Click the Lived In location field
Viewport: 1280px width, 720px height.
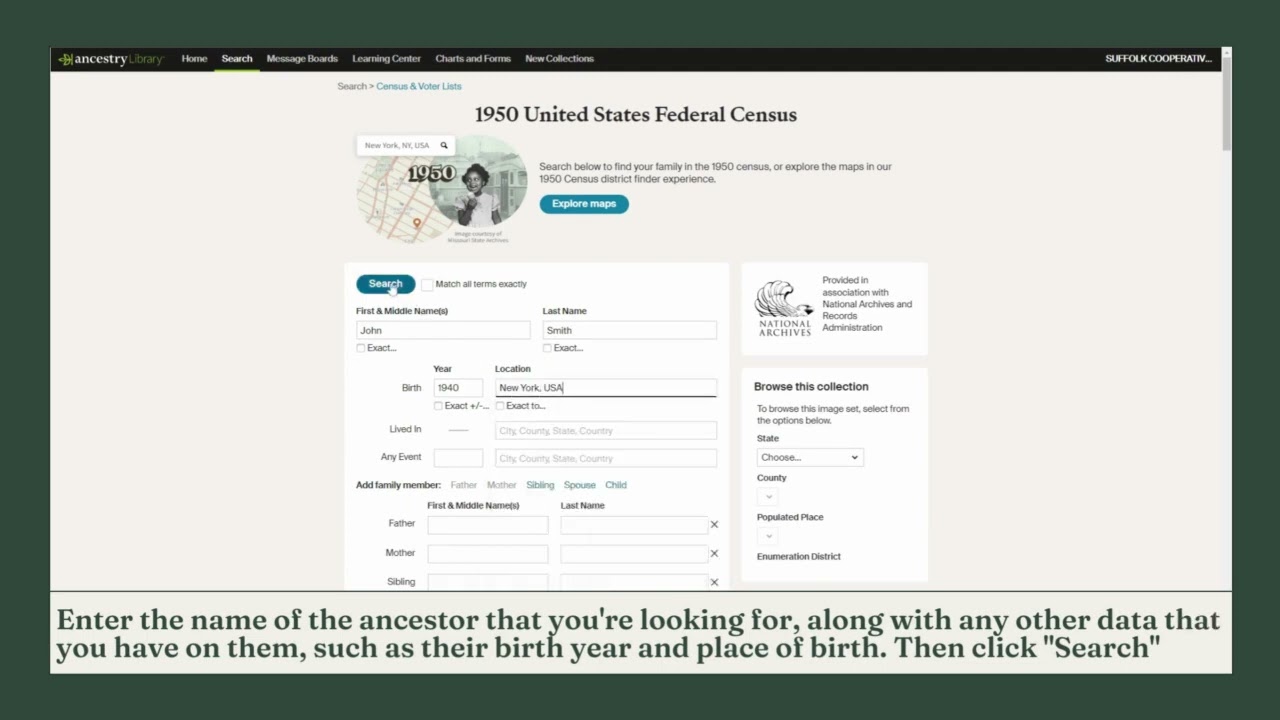click(606, 431)
